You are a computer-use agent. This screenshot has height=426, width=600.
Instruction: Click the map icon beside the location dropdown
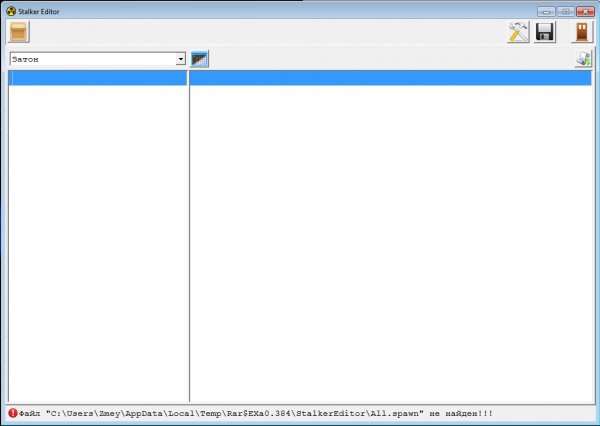click(200, 59)
